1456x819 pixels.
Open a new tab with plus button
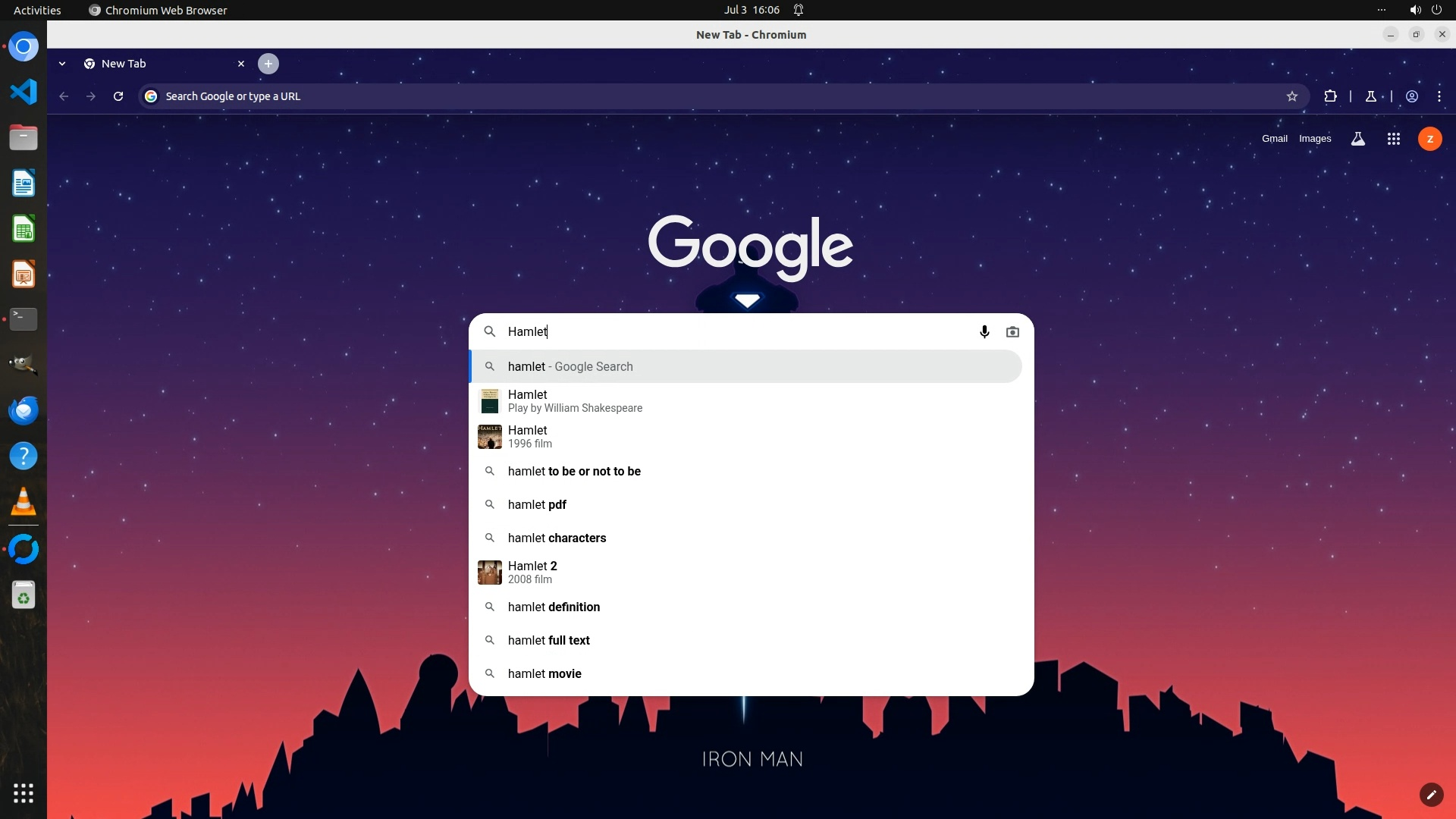(x=268, y=64)
